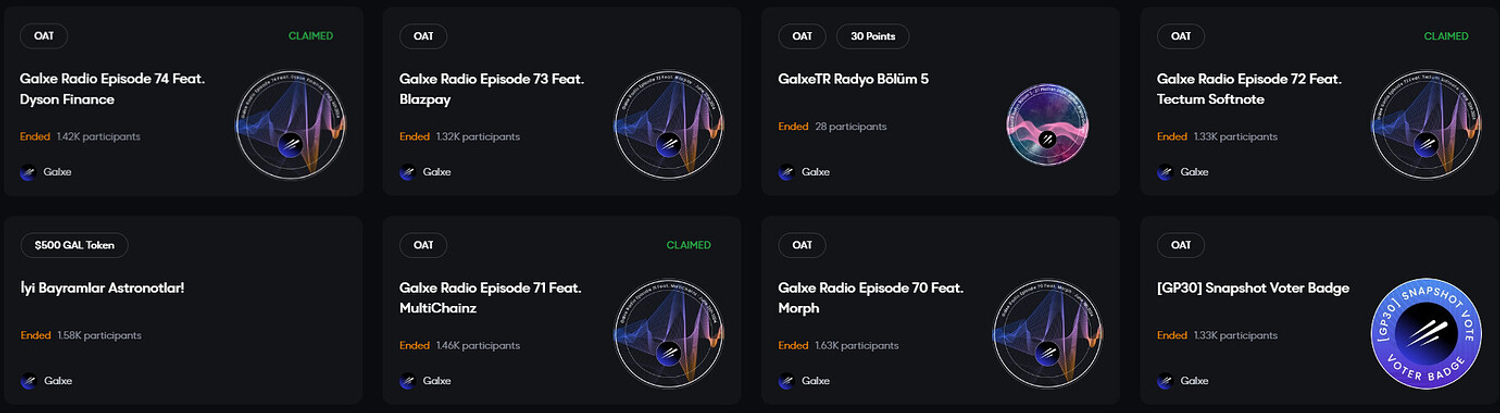
Task: Click Galxe logo icon in Episode 74 card
Action: click(28, 172)
